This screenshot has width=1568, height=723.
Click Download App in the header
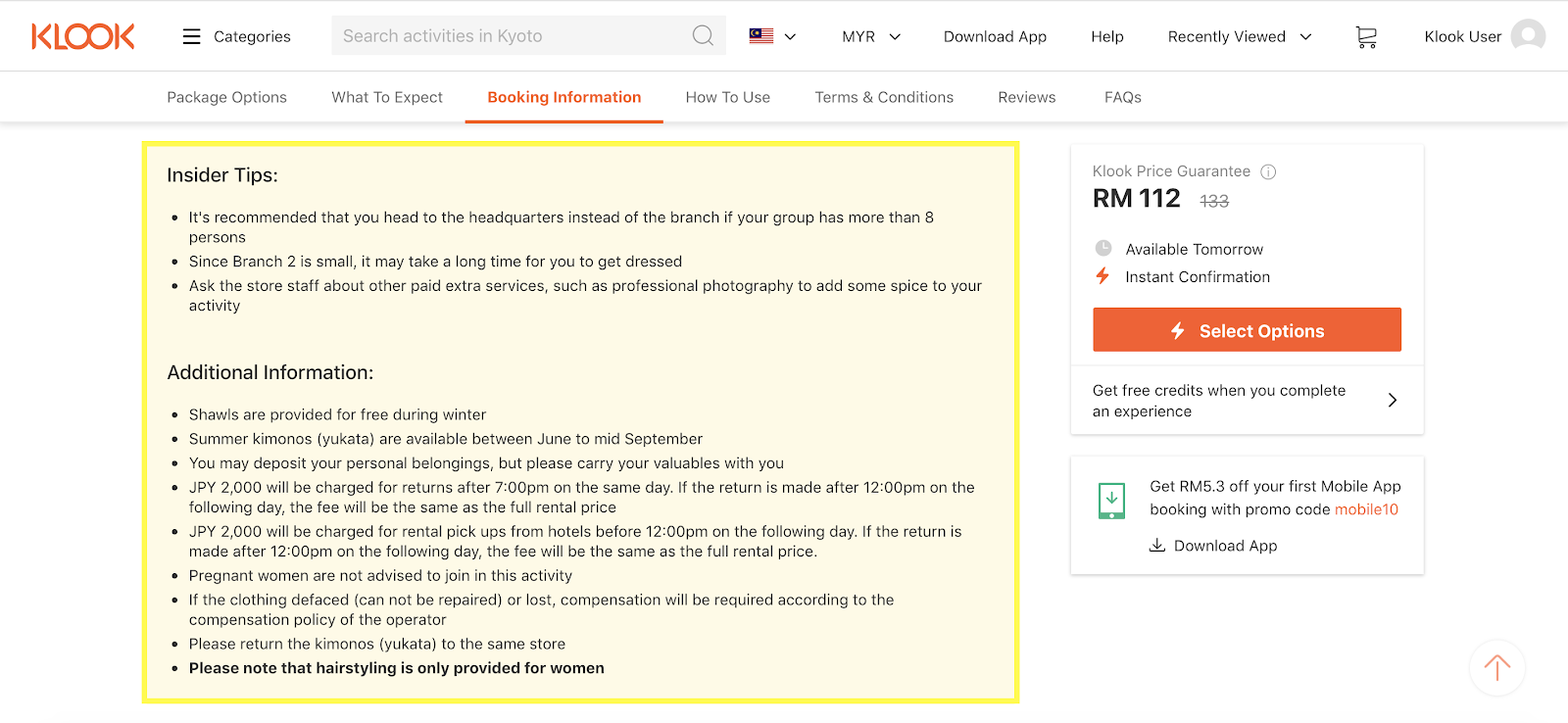[995, 36]
